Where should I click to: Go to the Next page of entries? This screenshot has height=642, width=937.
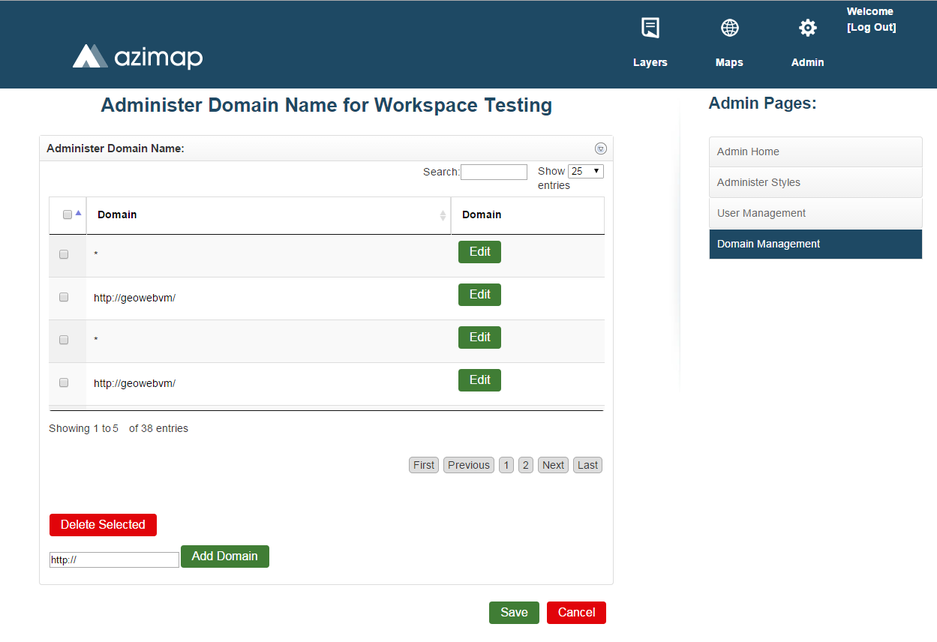(553, 465)
